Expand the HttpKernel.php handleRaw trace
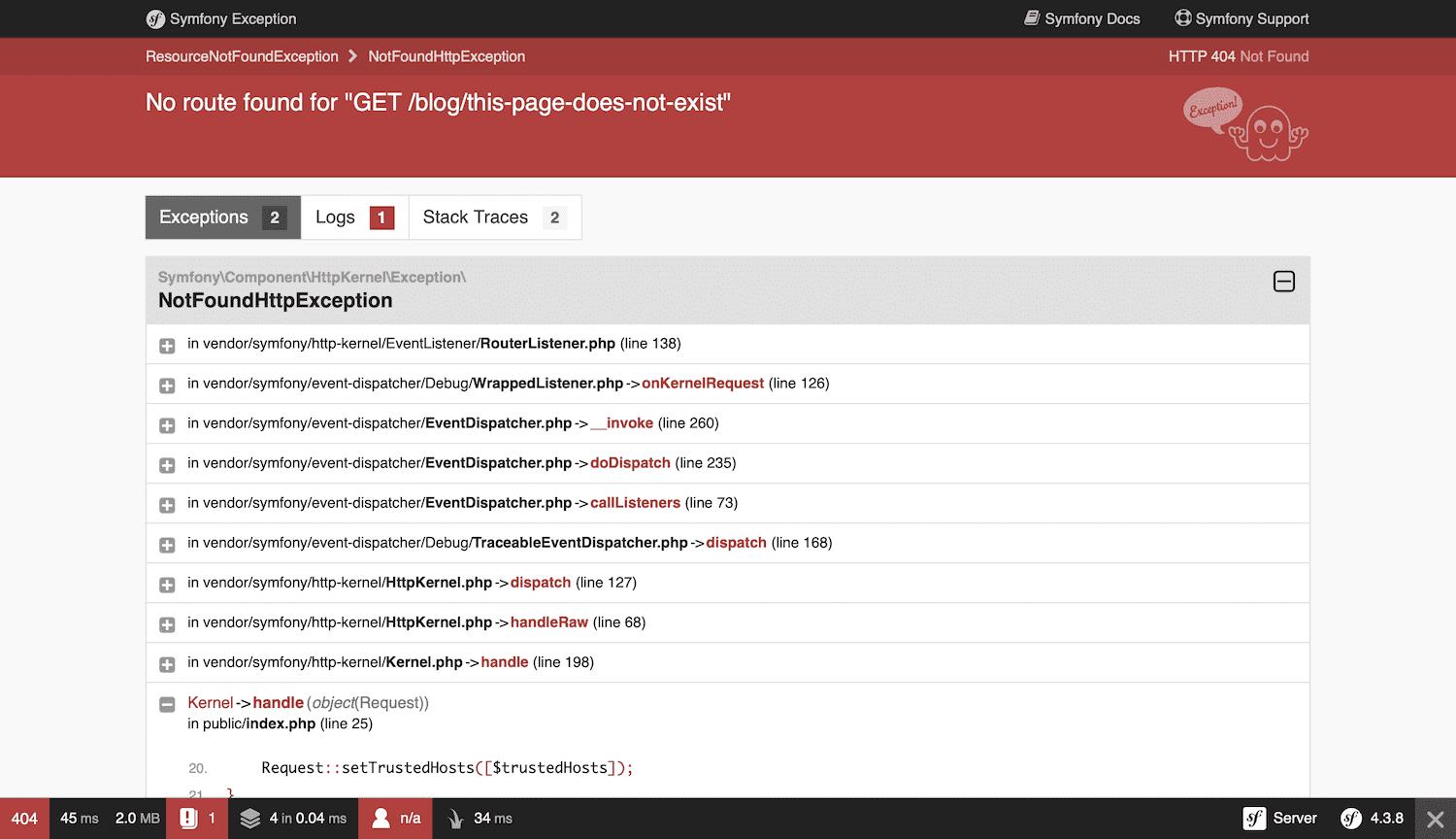Image resolution: width=1456 pixels, height=839 pixels. tap(167, 624)
